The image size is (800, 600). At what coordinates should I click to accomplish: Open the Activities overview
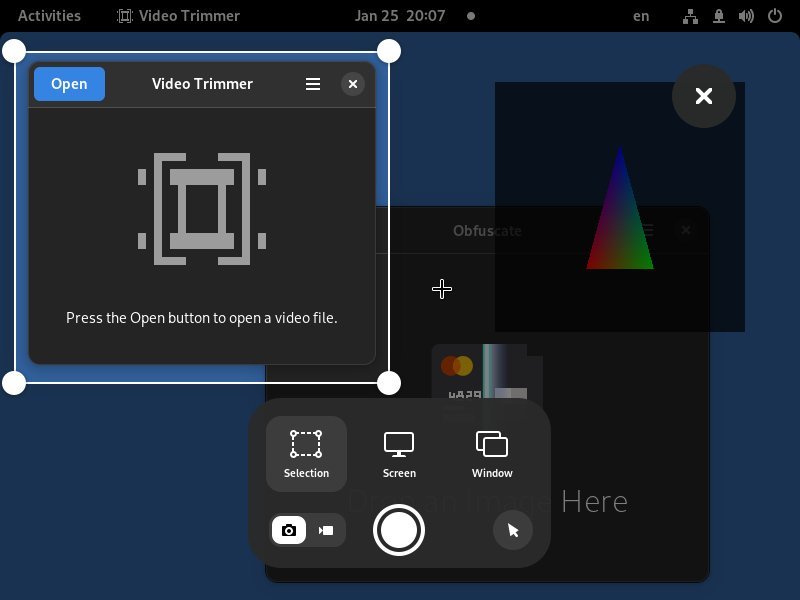pos(47,15)
